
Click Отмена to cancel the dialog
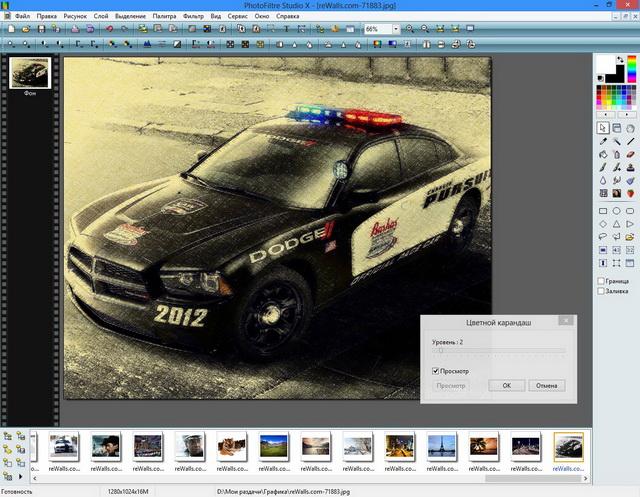tap(547, 386)
